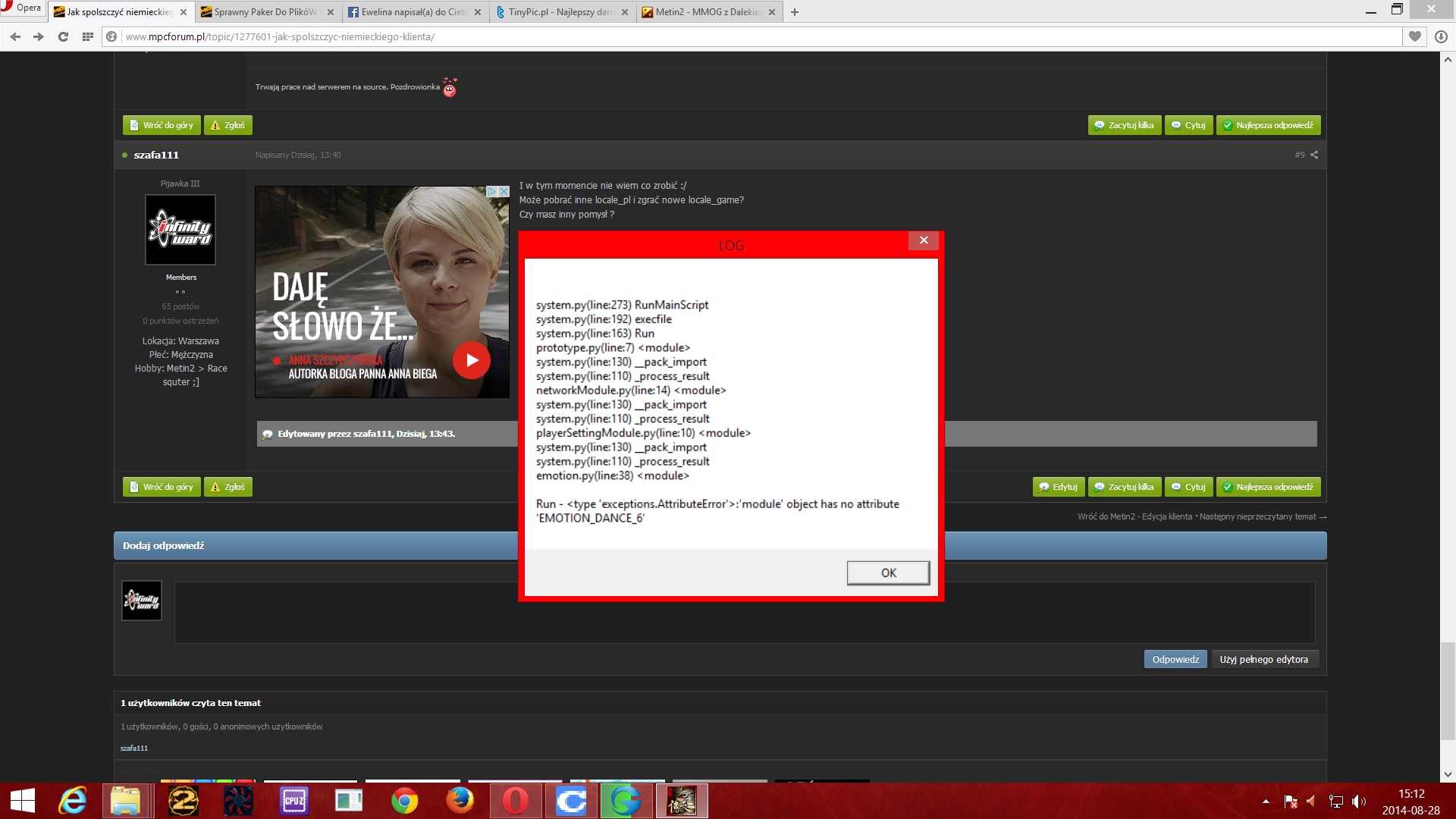Screen dimensions: 1456x819
Task: Open Opera Speed Dial grid icon
Action: [87, 36]
